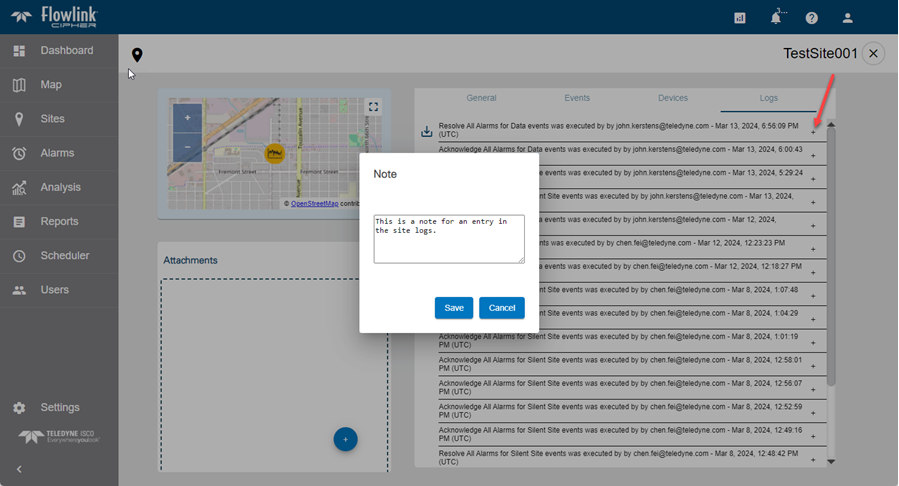
Task: Click the notifications bell icon
Action: (775, 18)
